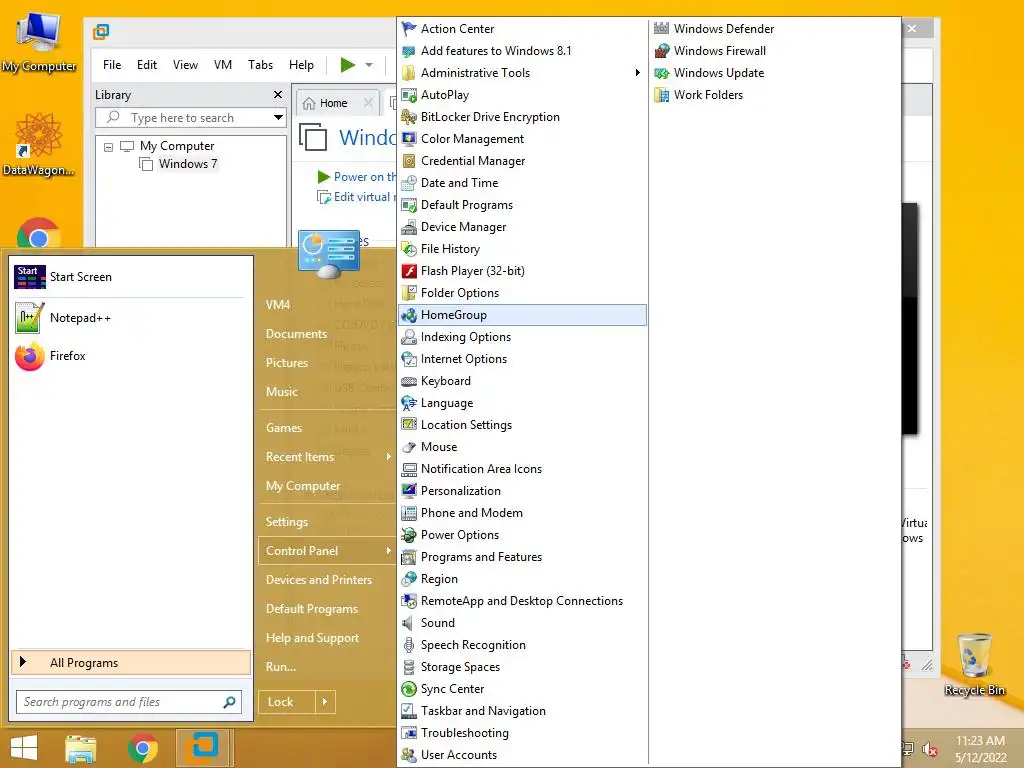Open the Edit menu in VMware
Screen dimensions: 1024x768
(x=146, y=65)
